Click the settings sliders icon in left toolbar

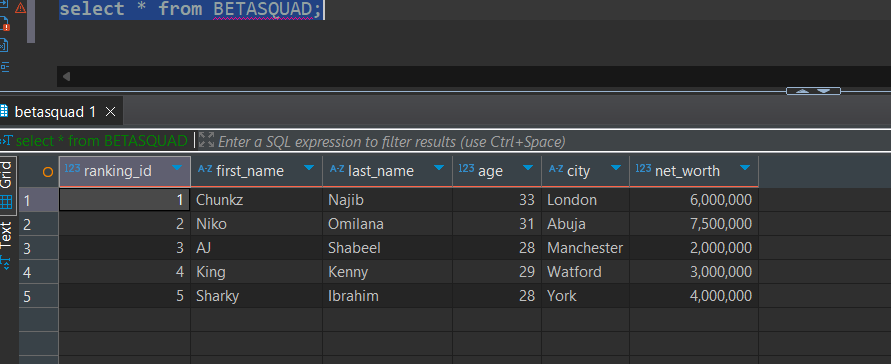pyautogui.click(x=4, y=66)
